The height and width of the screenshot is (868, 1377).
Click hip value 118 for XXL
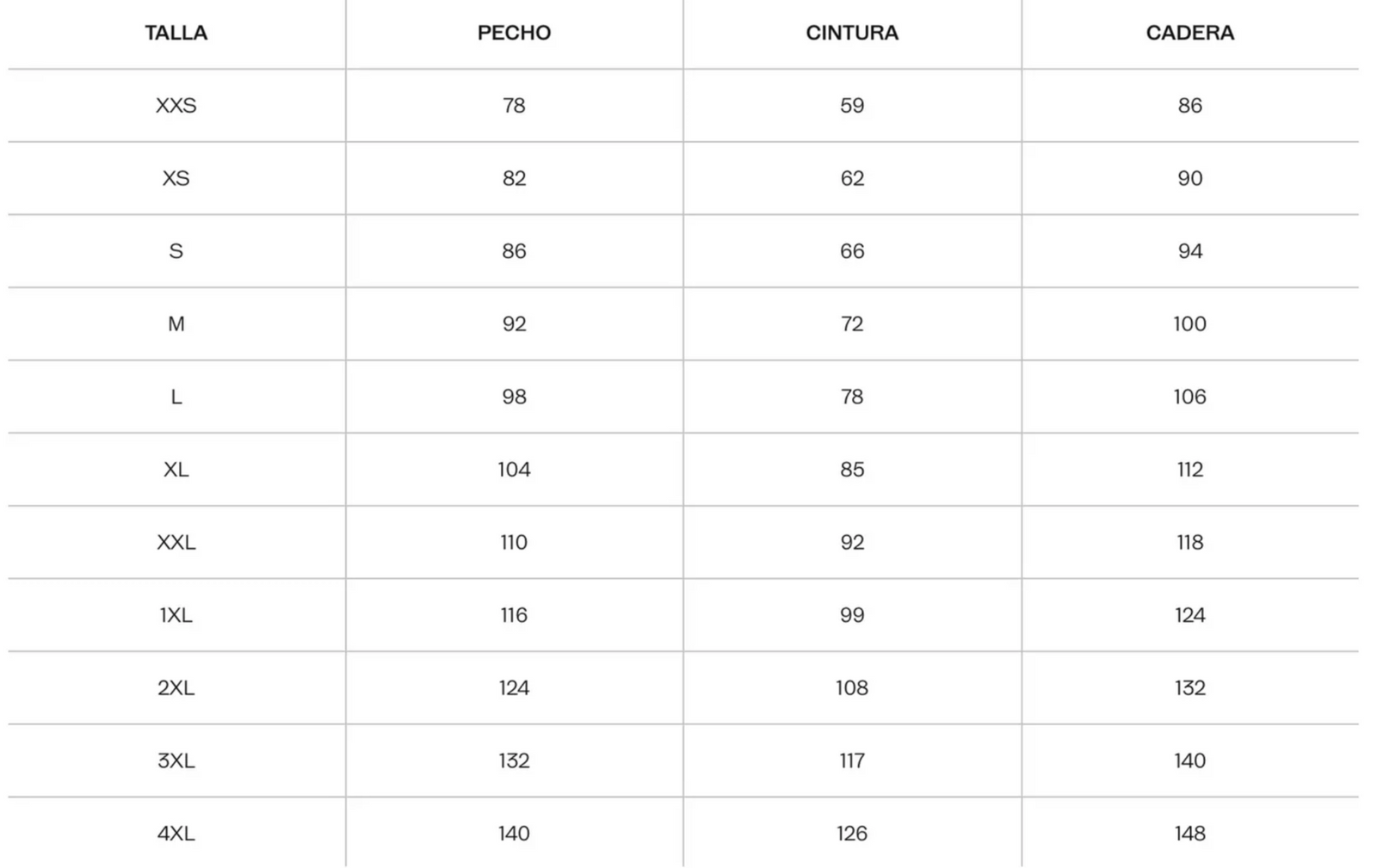coord(1189,543)
